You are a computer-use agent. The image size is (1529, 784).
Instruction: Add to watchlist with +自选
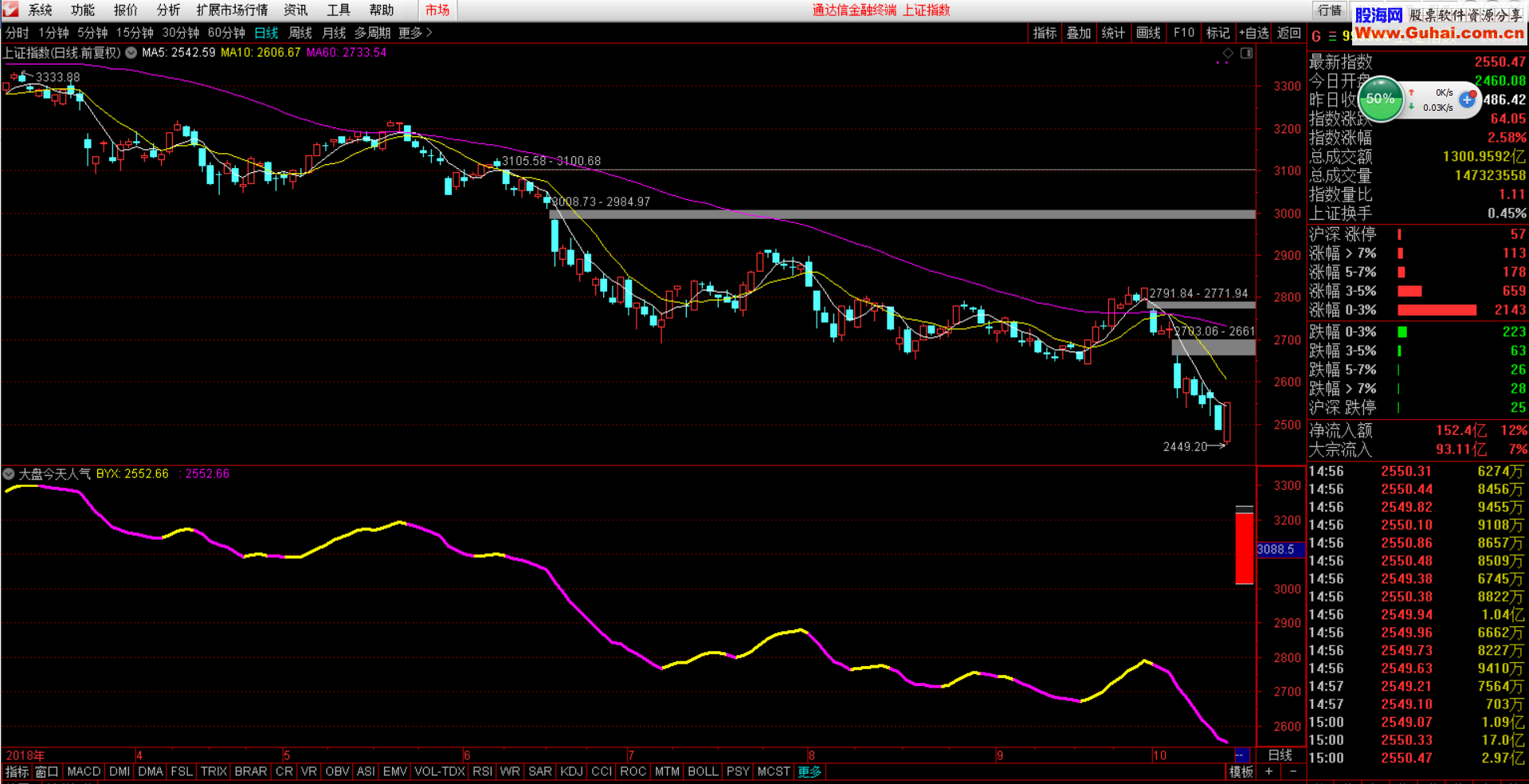point(1254,33)
